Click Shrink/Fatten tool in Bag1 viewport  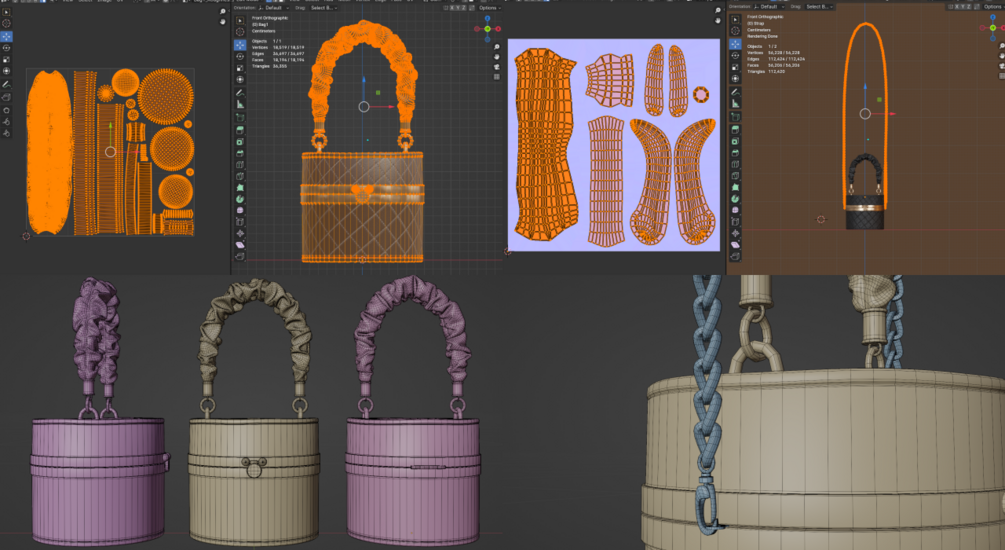(x=240, y=233)
